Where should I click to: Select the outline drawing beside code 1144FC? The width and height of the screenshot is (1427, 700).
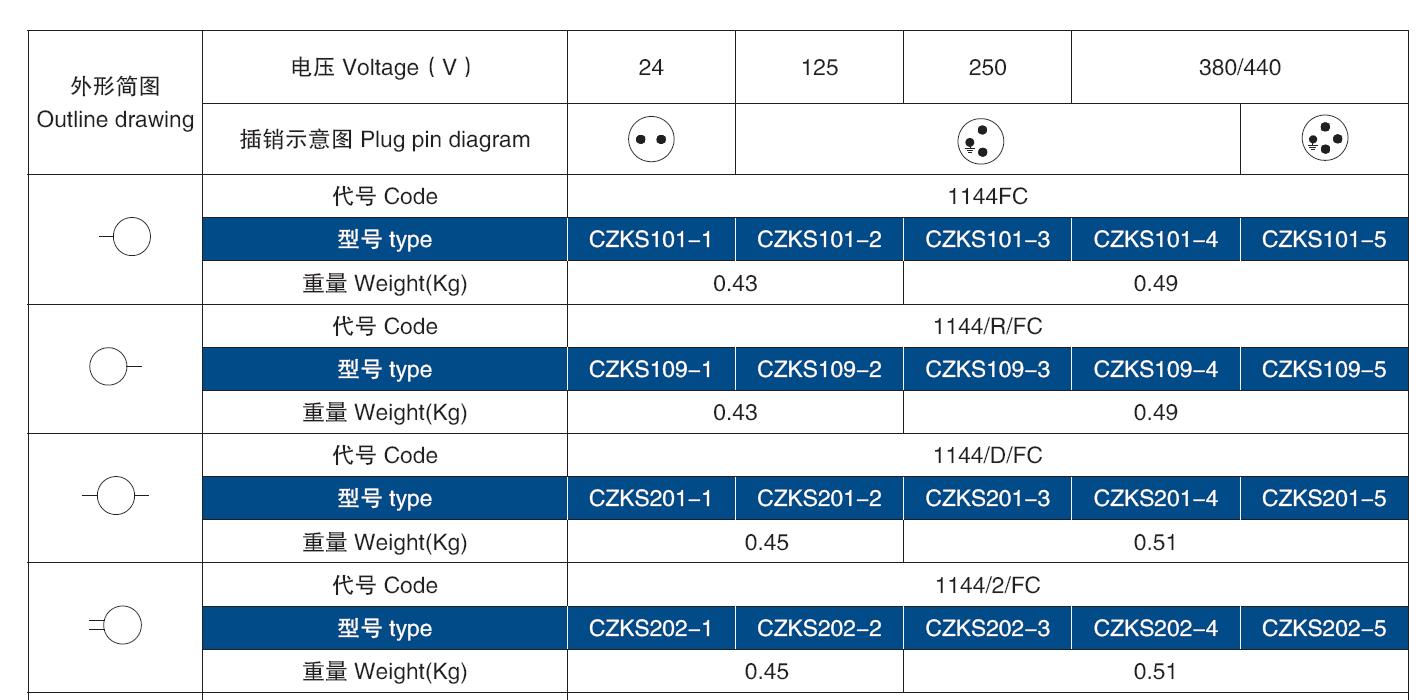point(127,238)
